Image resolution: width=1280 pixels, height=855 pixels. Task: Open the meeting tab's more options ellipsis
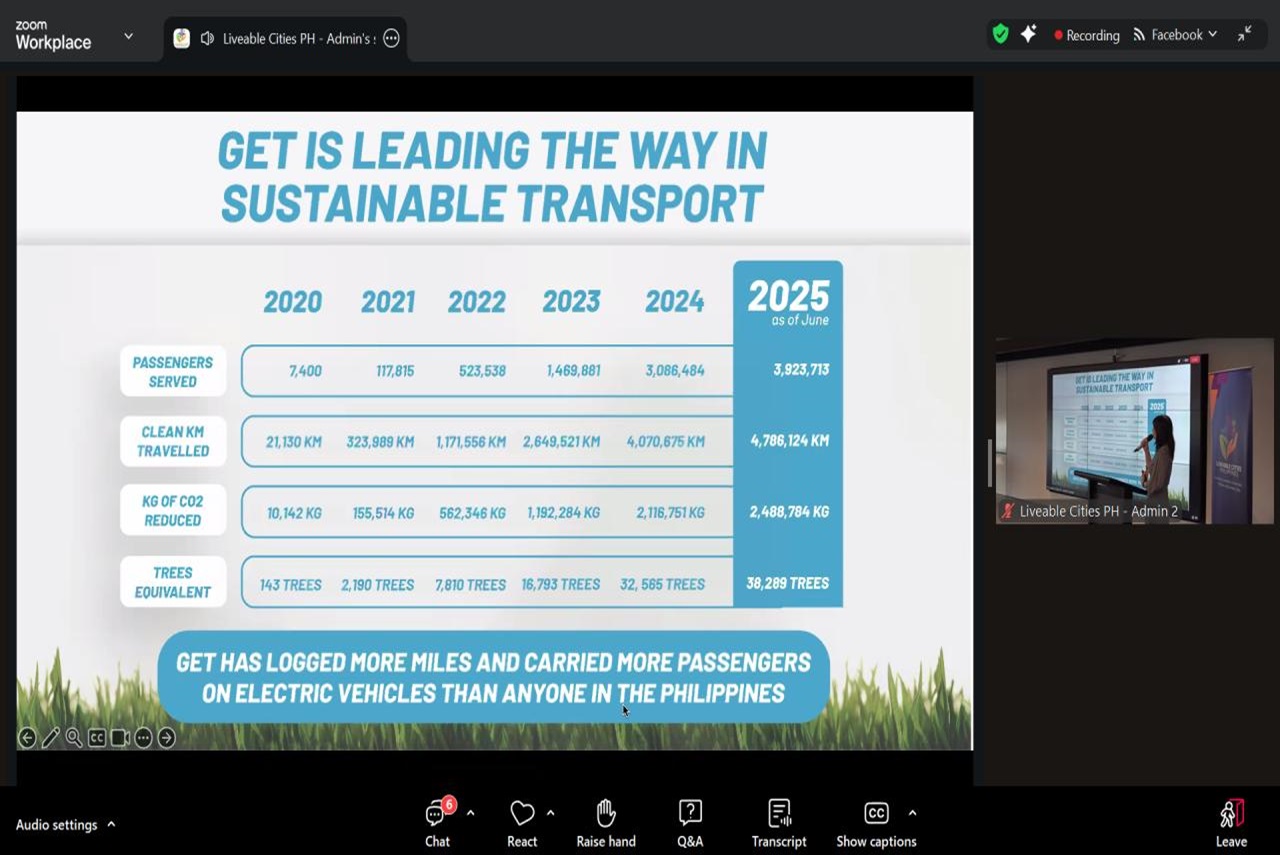(391, 38)
